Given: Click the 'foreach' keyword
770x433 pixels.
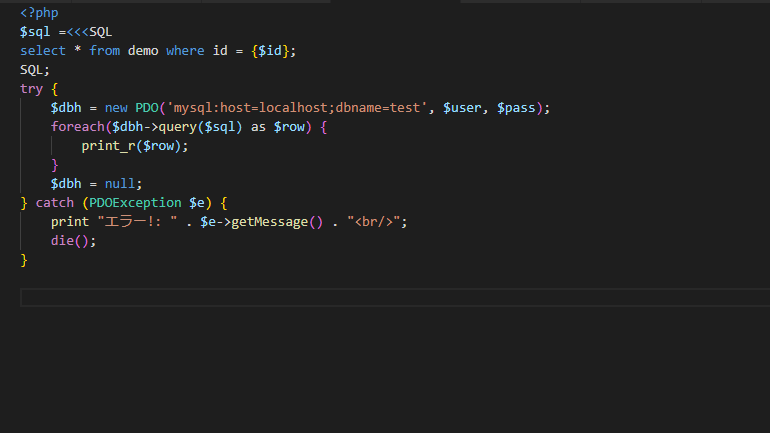Looking at the screenshot, I should click(78, 127).
